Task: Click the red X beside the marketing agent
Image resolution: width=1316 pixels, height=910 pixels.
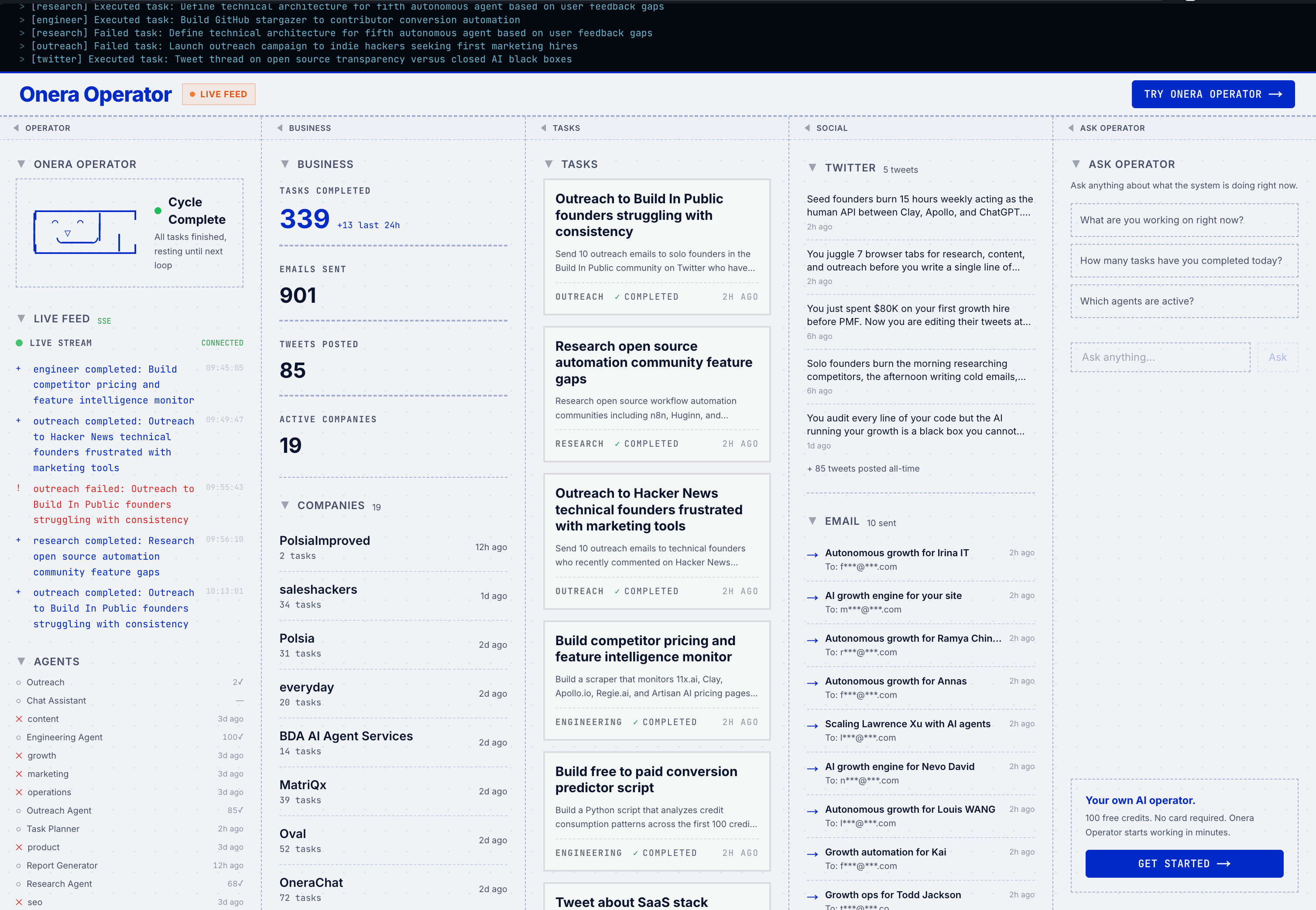Action: (19, 774)
